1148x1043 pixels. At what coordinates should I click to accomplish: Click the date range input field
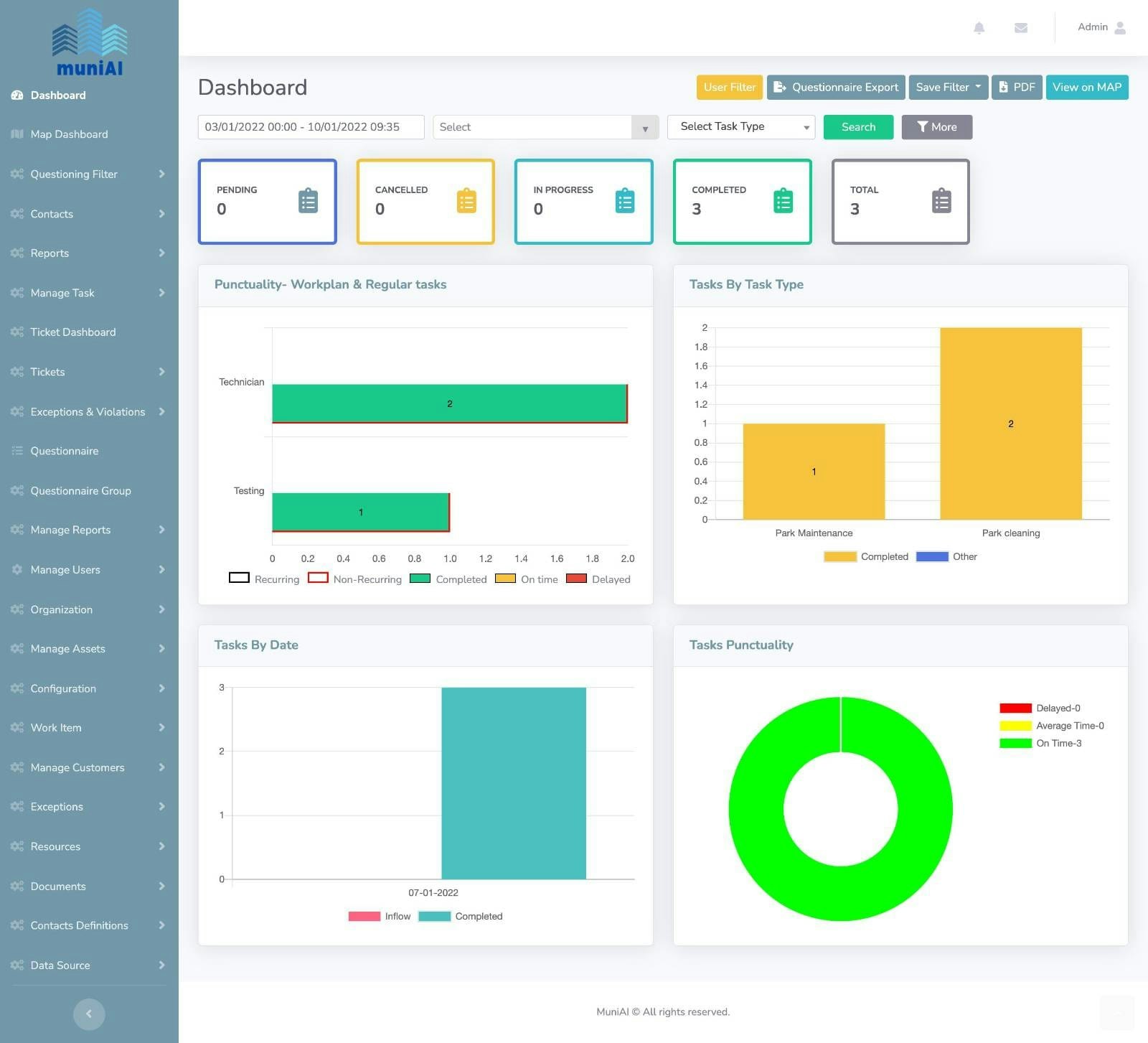coord(311,127)
